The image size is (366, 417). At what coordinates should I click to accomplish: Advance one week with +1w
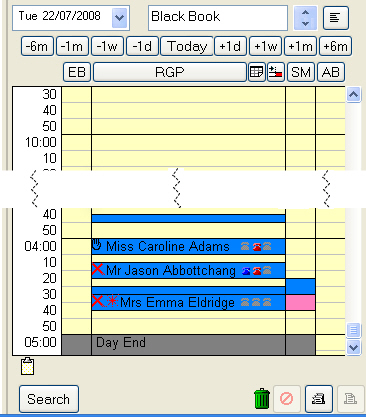point(266,46)
